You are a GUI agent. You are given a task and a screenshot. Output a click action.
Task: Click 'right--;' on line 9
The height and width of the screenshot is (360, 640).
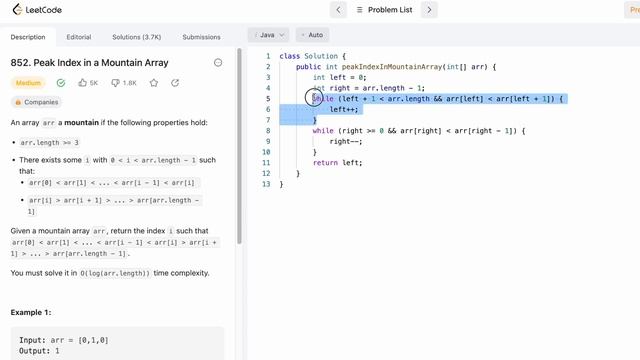[x=346, y=141]
